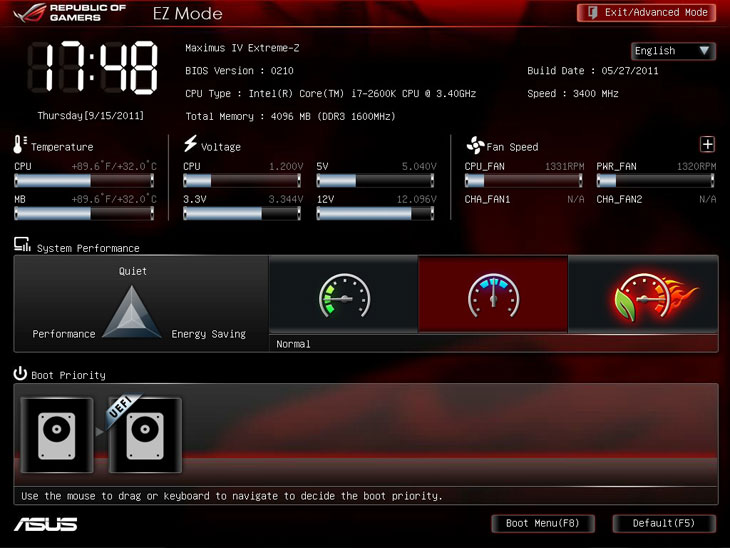Click the UEFI hard drive boot device
This screenshot has width=730, height=548.
[145, 436]
